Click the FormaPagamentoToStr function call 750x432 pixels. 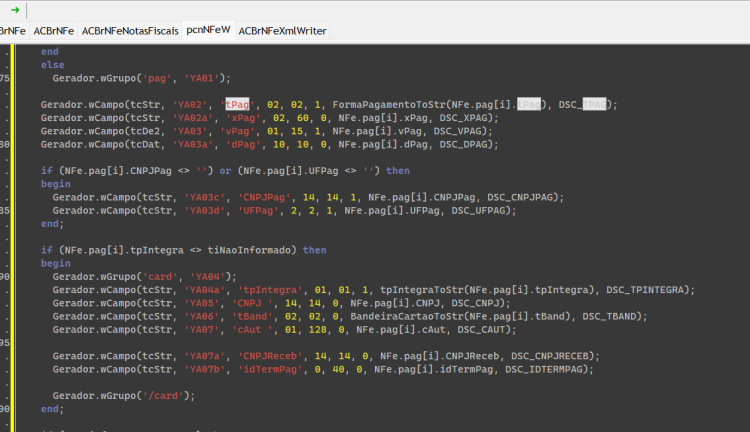(389, 104)
